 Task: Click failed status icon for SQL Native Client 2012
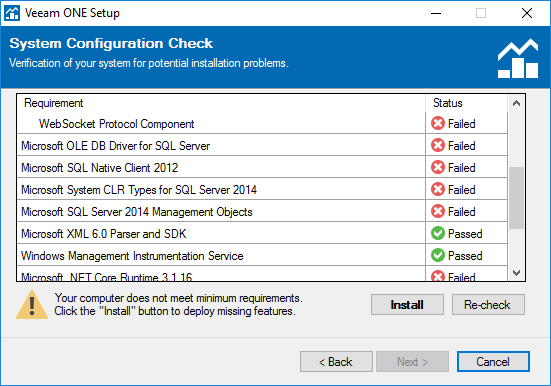click(438, 167)
